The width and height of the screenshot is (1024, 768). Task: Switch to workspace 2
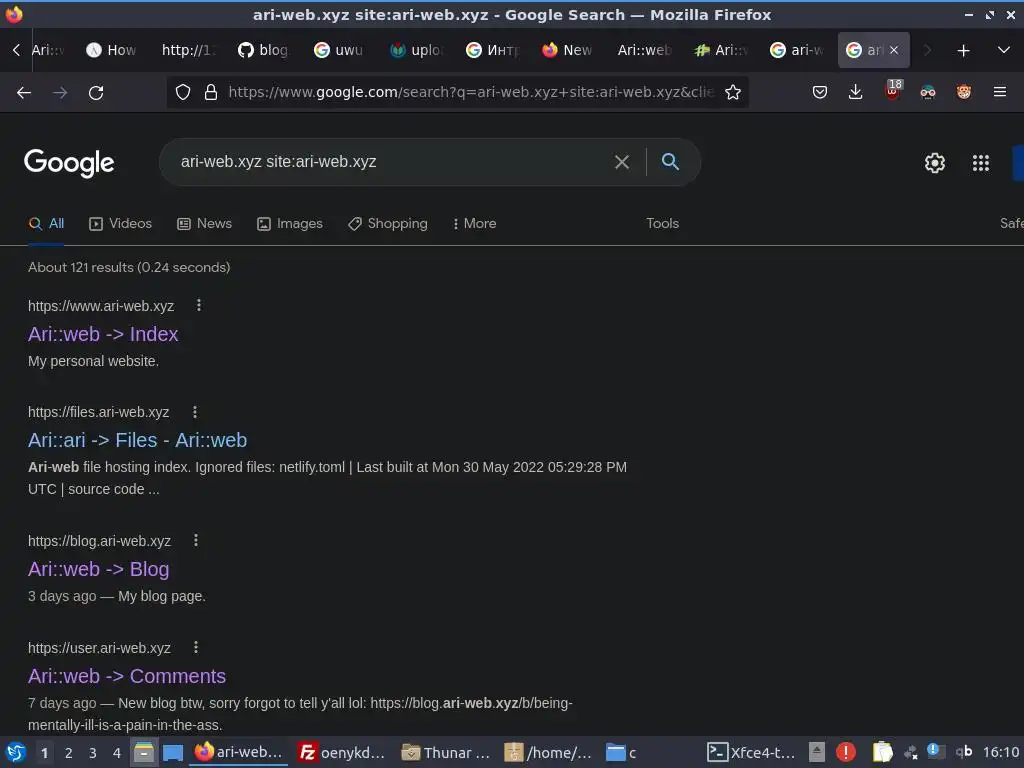(x=69, y=753)
